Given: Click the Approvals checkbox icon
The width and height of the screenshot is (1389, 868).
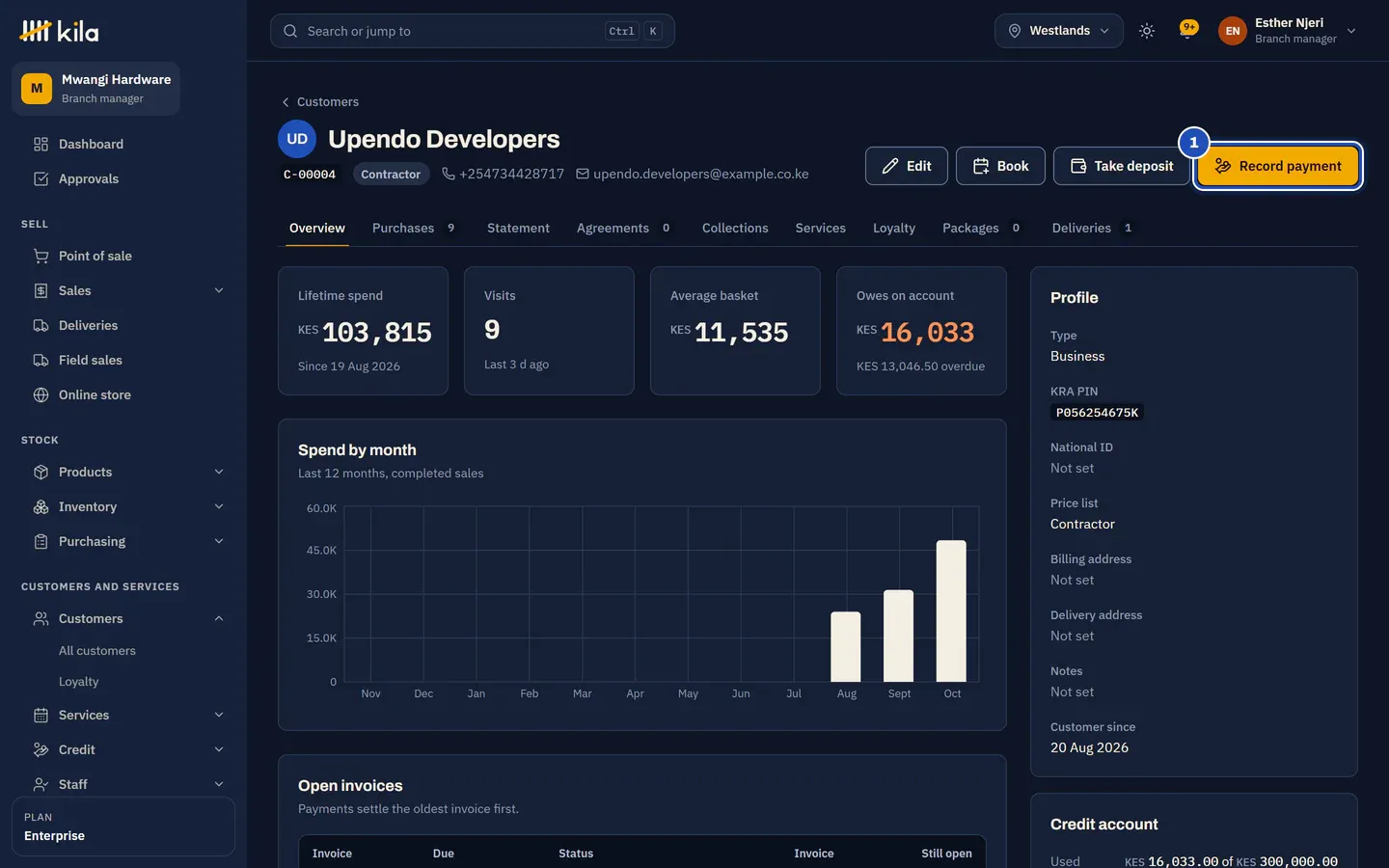Looking at the screenshot, I should (x=41, y=178).
